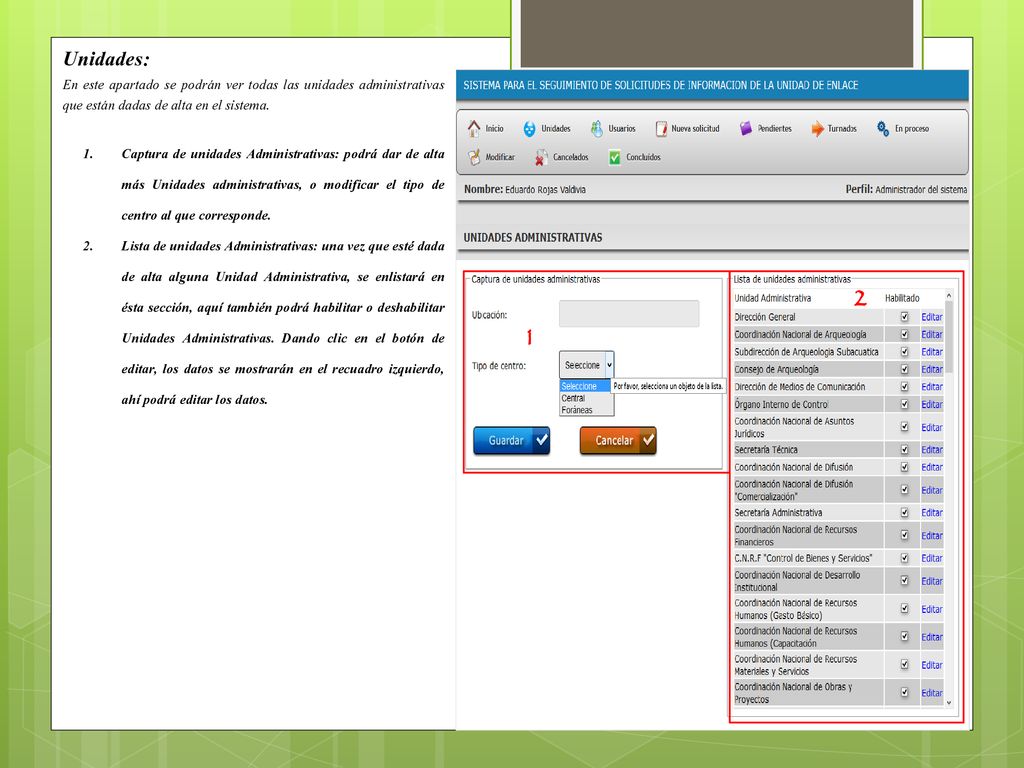Click the Eduardo Rojas Valdivia name text
Image resolution: width=1024 pixels, height=768 pixels.
(x=545, y=189)
